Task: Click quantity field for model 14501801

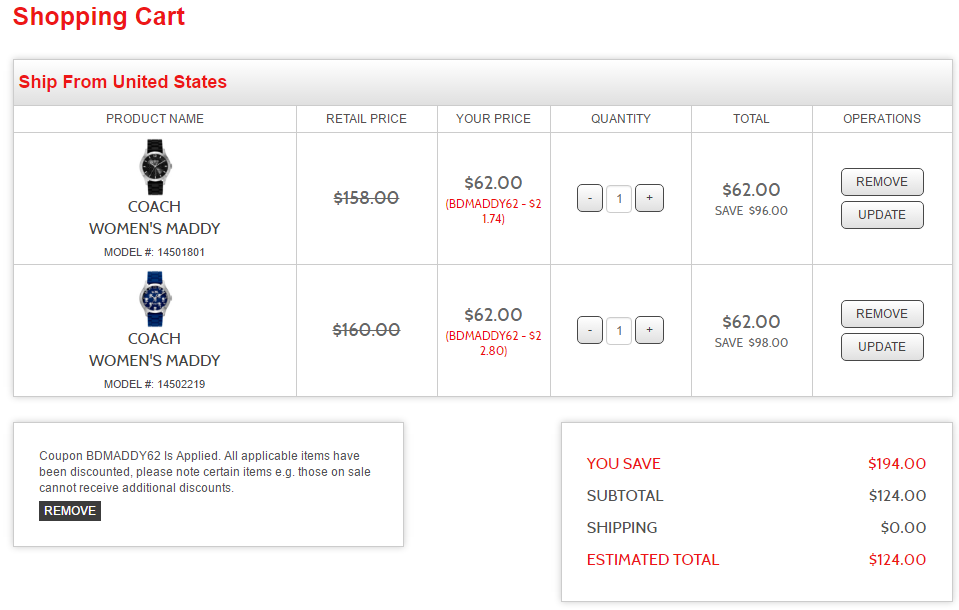Action: (x=619, y=198)
